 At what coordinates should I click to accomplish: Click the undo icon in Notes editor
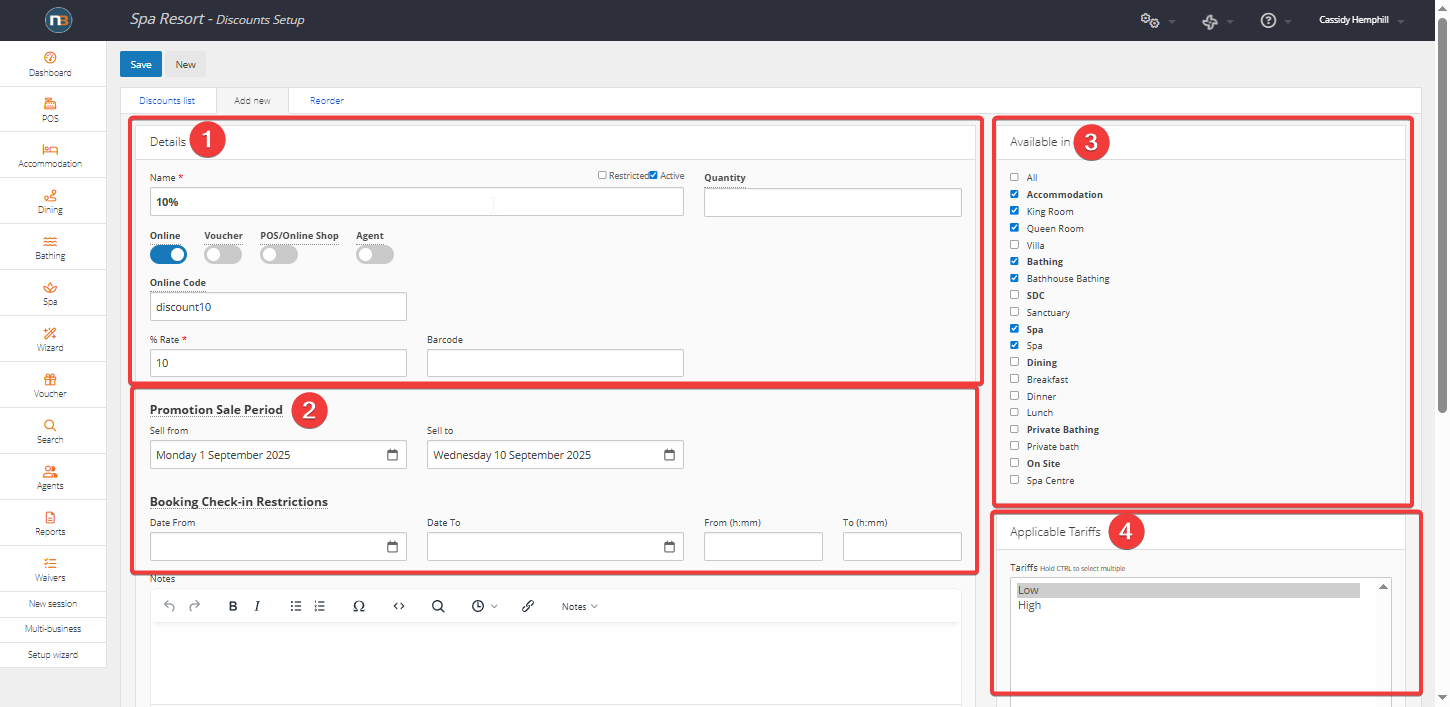coord(169,606)
